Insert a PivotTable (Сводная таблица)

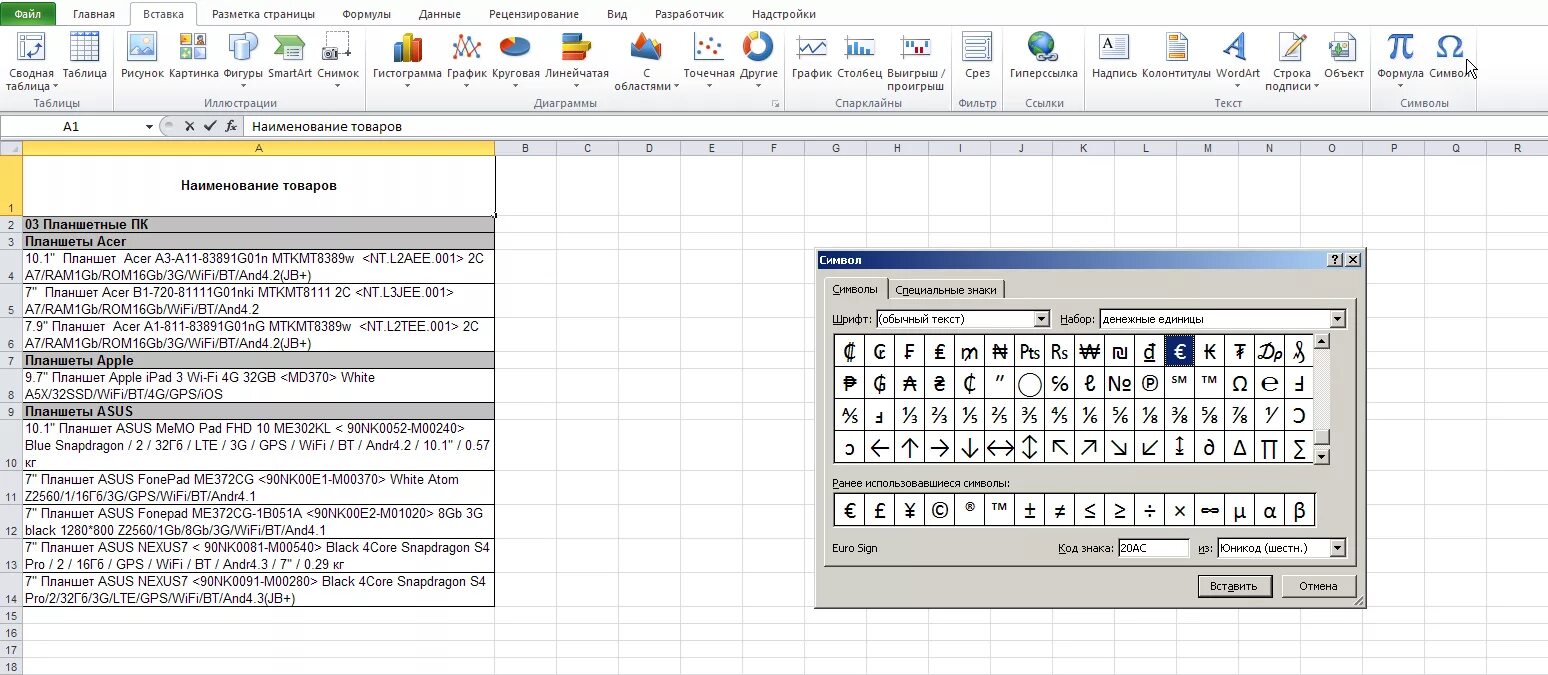(x=30, y=61)
